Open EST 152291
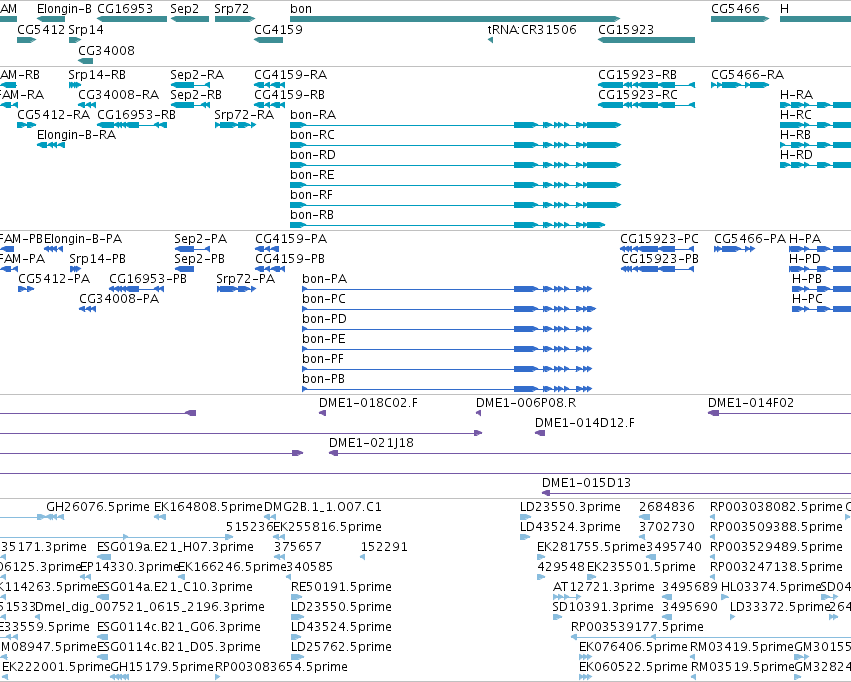The height and width of the screenshot is (682, 851). 363,557
